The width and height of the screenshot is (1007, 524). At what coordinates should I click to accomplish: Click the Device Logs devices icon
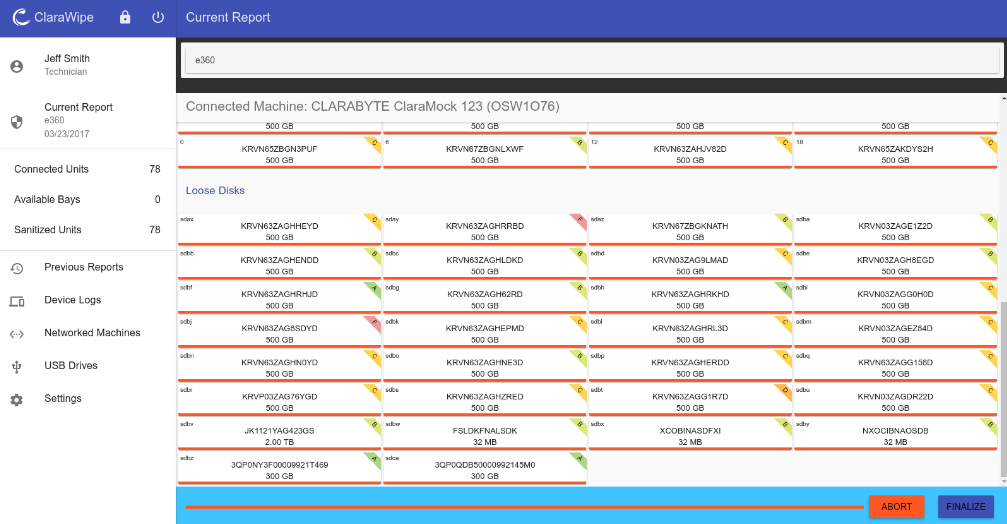click(17, 301)
